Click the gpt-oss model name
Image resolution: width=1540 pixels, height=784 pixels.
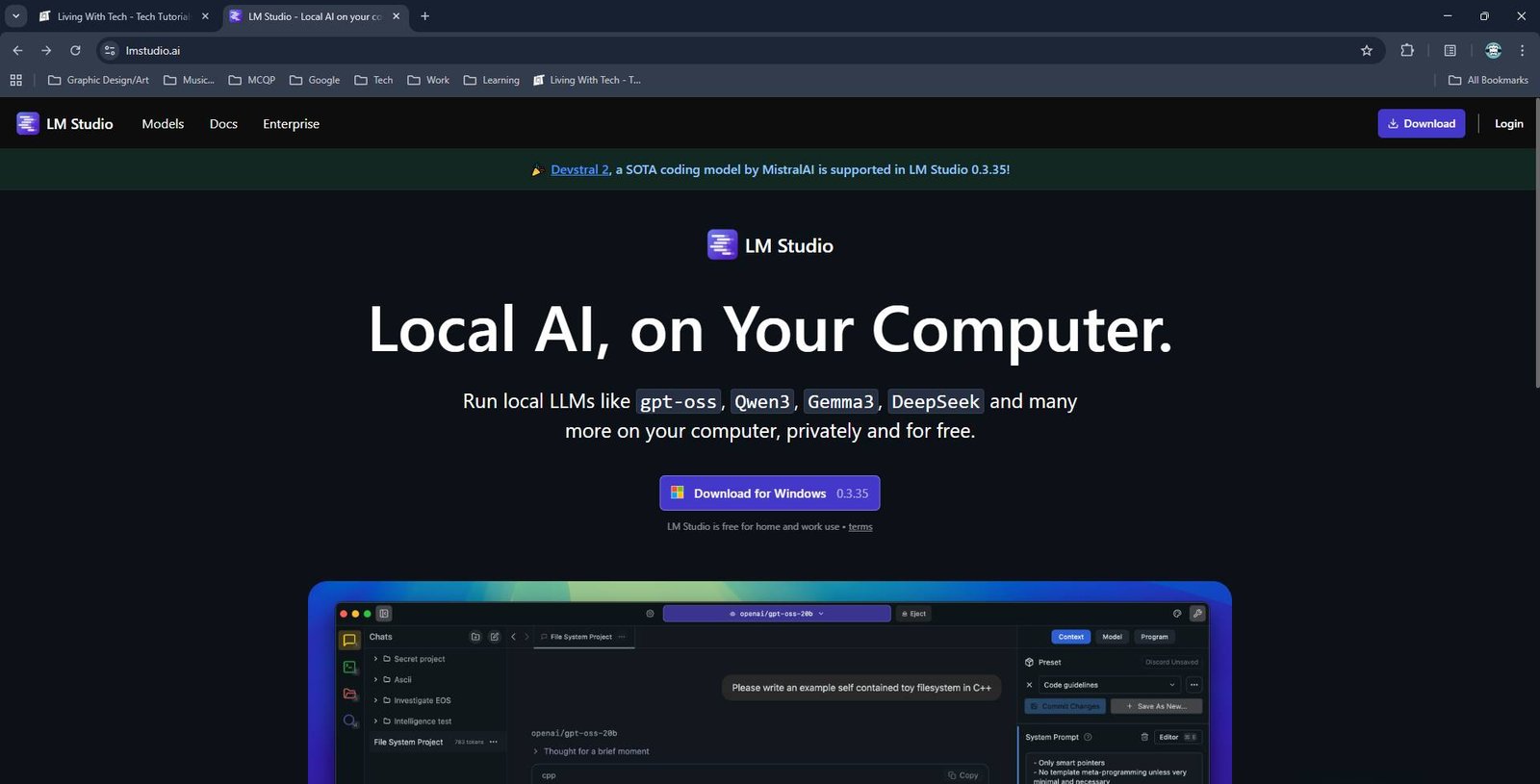[x=679, y=402]
